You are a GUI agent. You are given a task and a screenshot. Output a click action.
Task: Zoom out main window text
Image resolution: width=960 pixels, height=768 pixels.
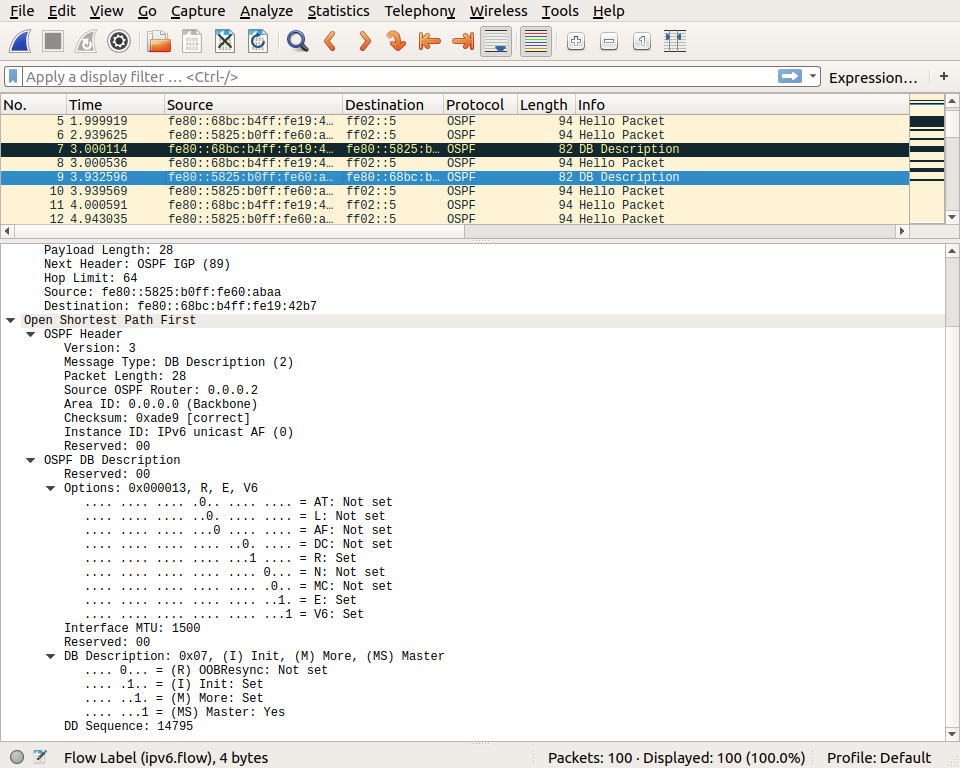coord(609,42)
